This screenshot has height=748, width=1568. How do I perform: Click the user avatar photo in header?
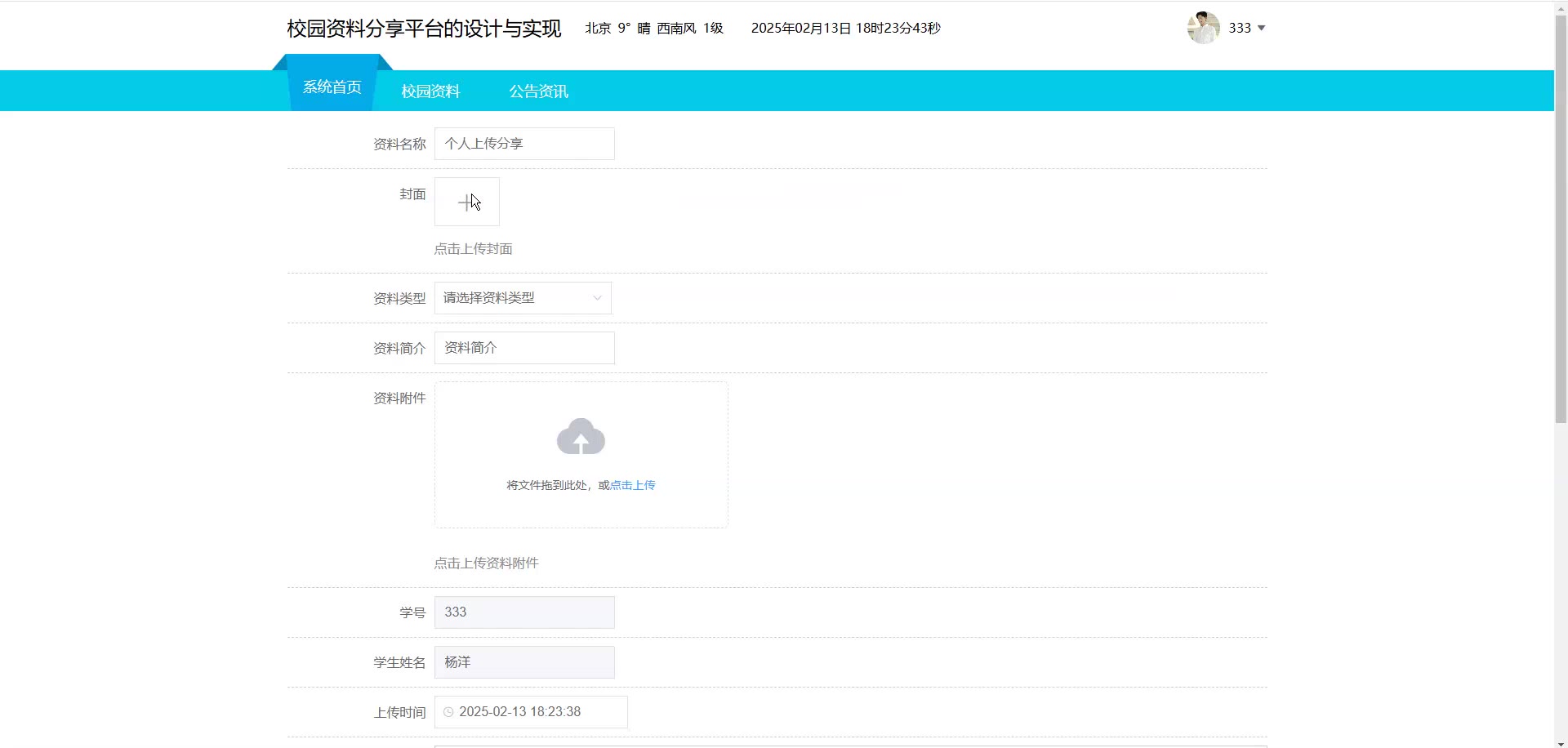tap(1203, 28)
